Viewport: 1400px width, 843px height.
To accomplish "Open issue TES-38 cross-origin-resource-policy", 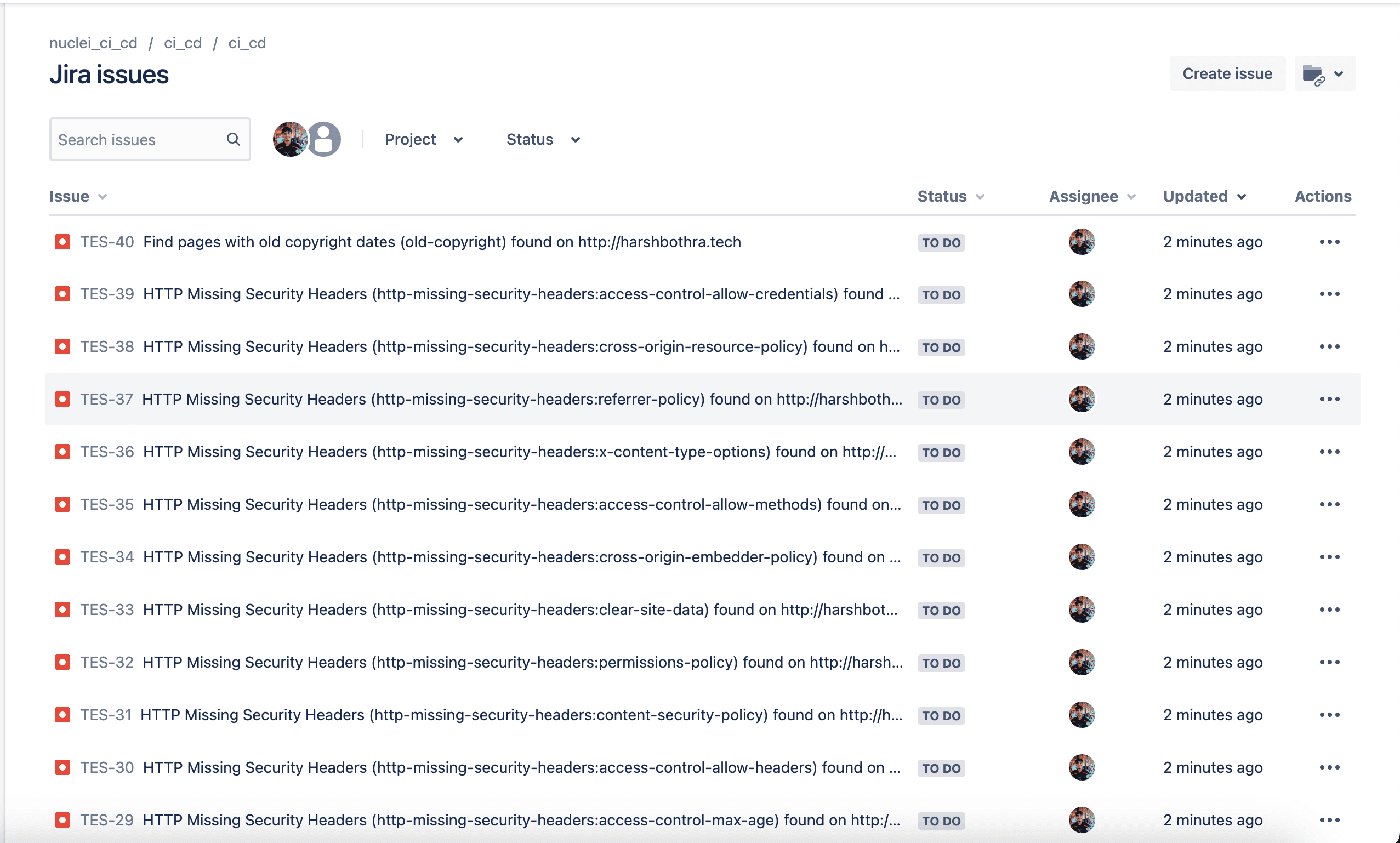I will click(x=520, y=347).
